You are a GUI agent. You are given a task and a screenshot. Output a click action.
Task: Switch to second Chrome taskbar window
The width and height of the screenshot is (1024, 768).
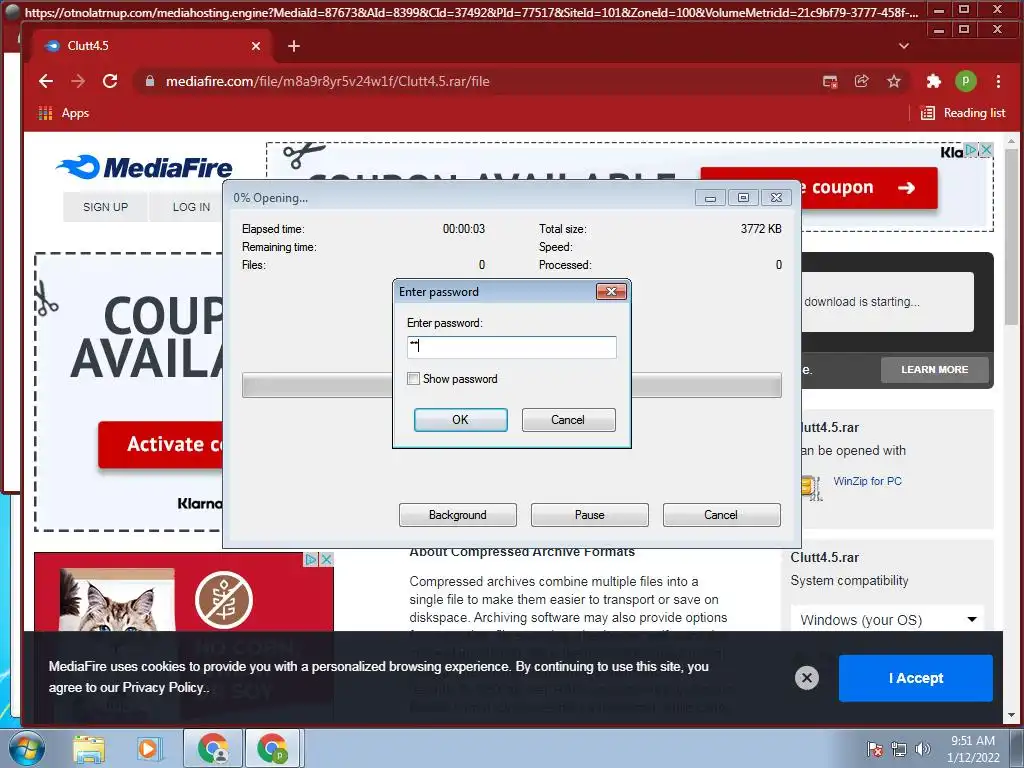click(x=272, y=748)
